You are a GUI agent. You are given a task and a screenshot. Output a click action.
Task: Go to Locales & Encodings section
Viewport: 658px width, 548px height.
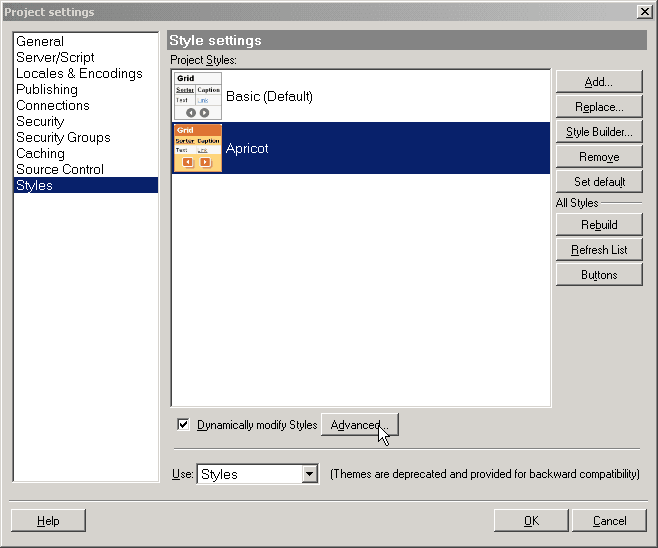coord(79,74)
